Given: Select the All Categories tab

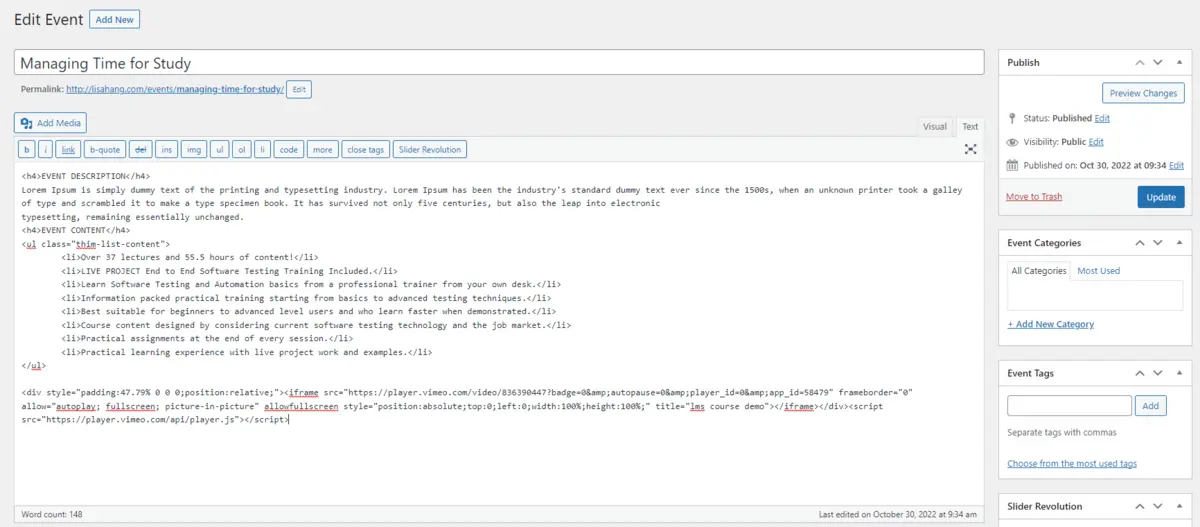Looking at the screenshot, I should tap(1039, 271).
